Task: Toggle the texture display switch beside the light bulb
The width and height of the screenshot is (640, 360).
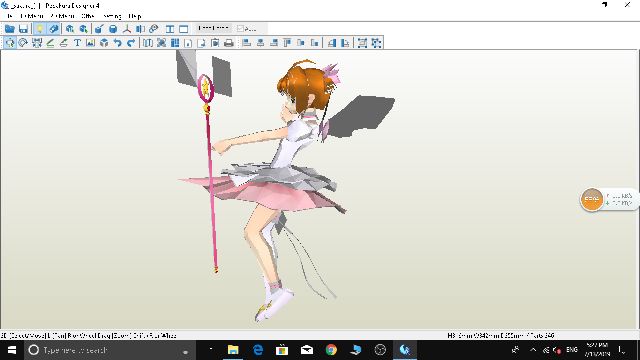Action: pos(53,29)
